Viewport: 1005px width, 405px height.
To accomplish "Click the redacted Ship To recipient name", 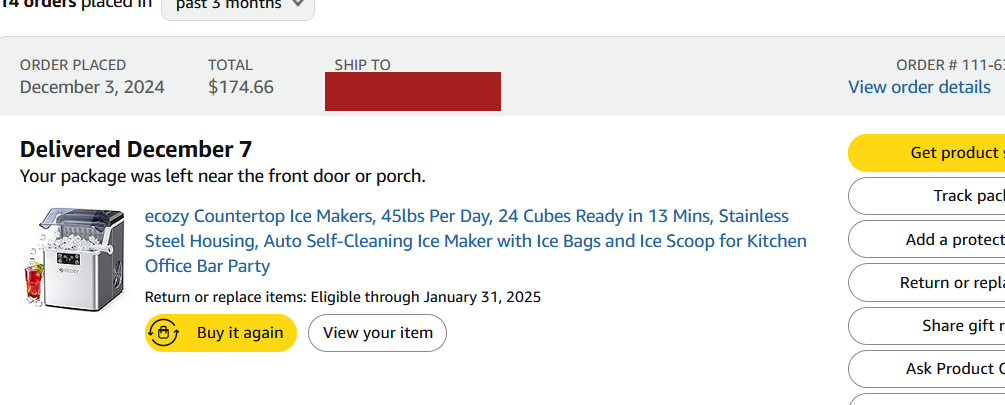I will click(413, 91).
